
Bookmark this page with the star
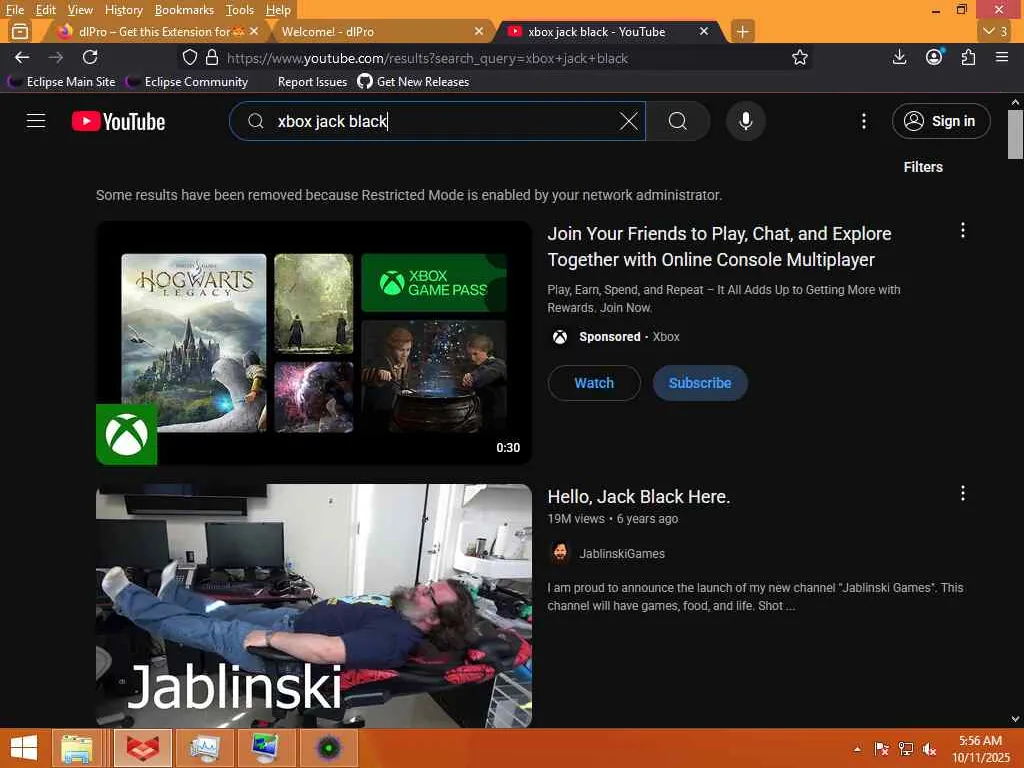(x=799, y=57)
